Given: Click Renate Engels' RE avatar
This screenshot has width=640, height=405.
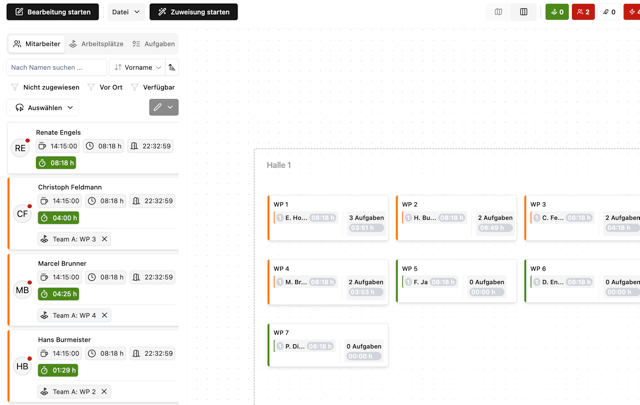Looking at the screenshot, I should (x=21, y=147).
